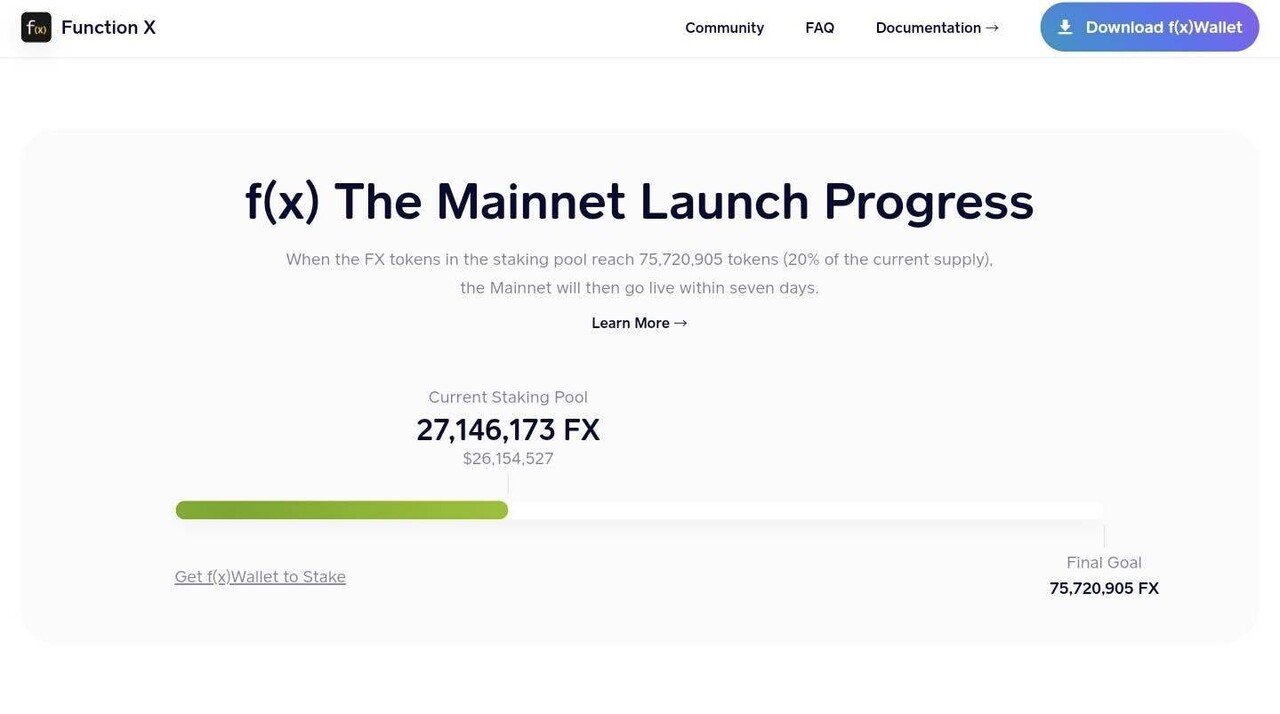Open the Community page
1280x714 pixels.
tap(724, 28)
